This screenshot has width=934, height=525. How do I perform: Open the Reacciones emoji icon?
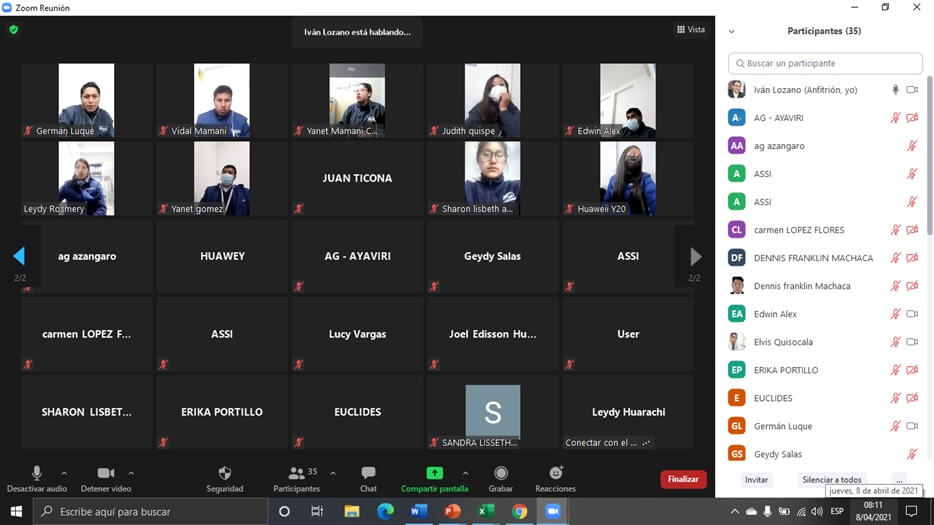click(x=555, y=473)
